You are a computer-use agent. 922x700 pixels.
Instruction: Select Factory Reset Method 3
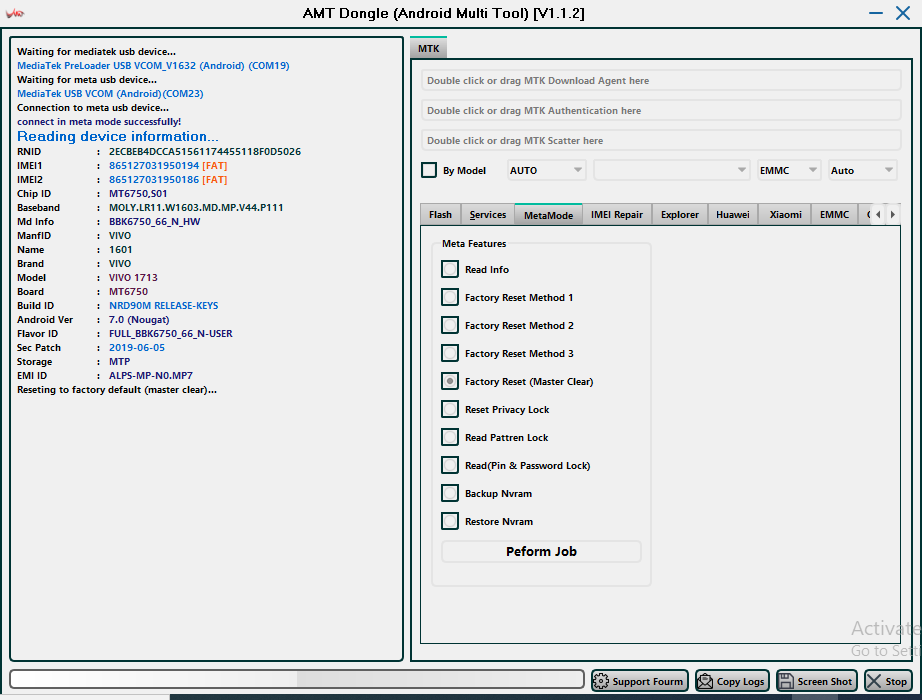[450, 354]
